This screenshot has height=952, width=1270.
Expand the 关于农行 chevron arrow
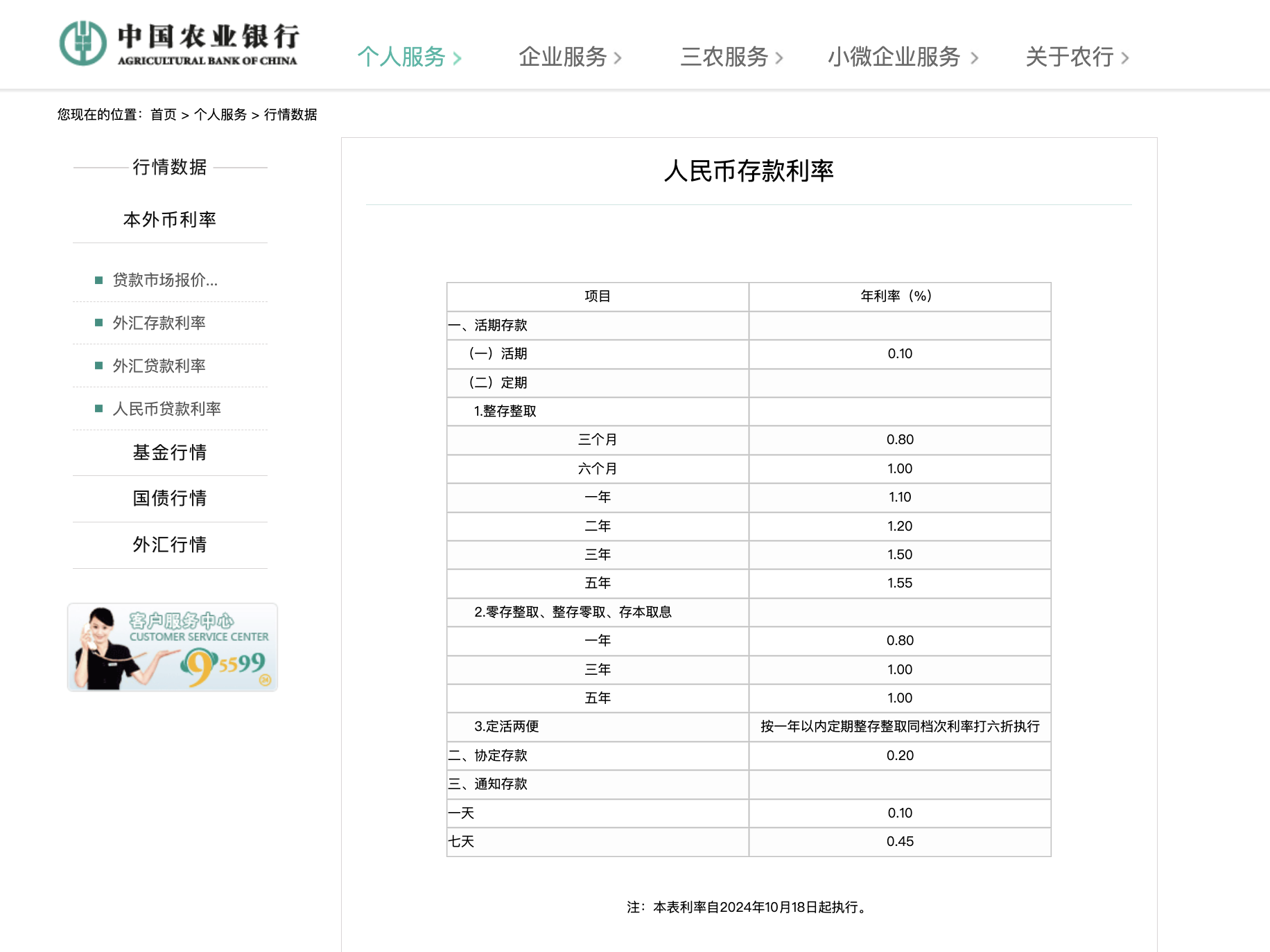[1124, 58]
